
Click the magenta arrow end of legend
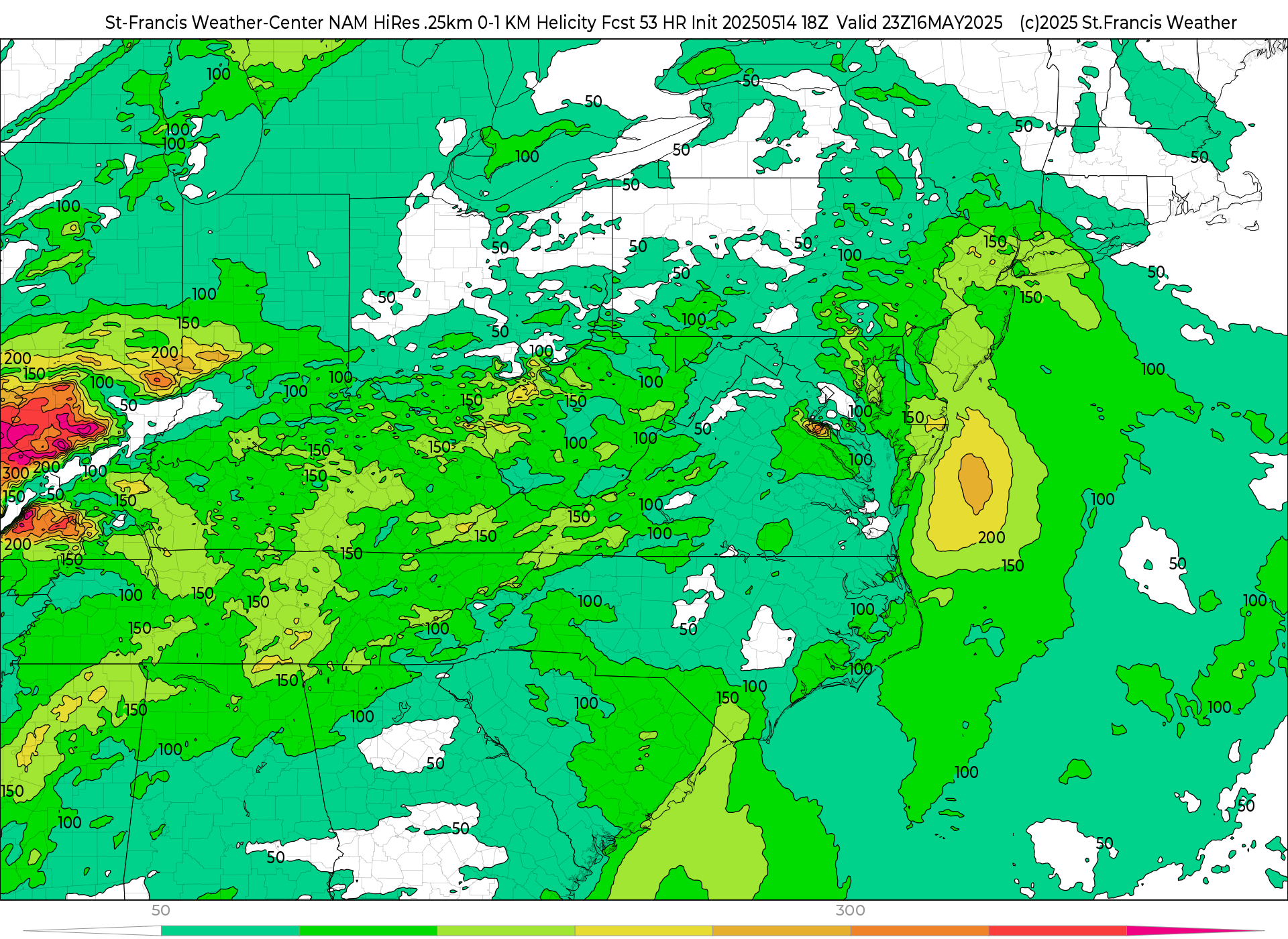pyautogui.click(x=1194, y=931)
